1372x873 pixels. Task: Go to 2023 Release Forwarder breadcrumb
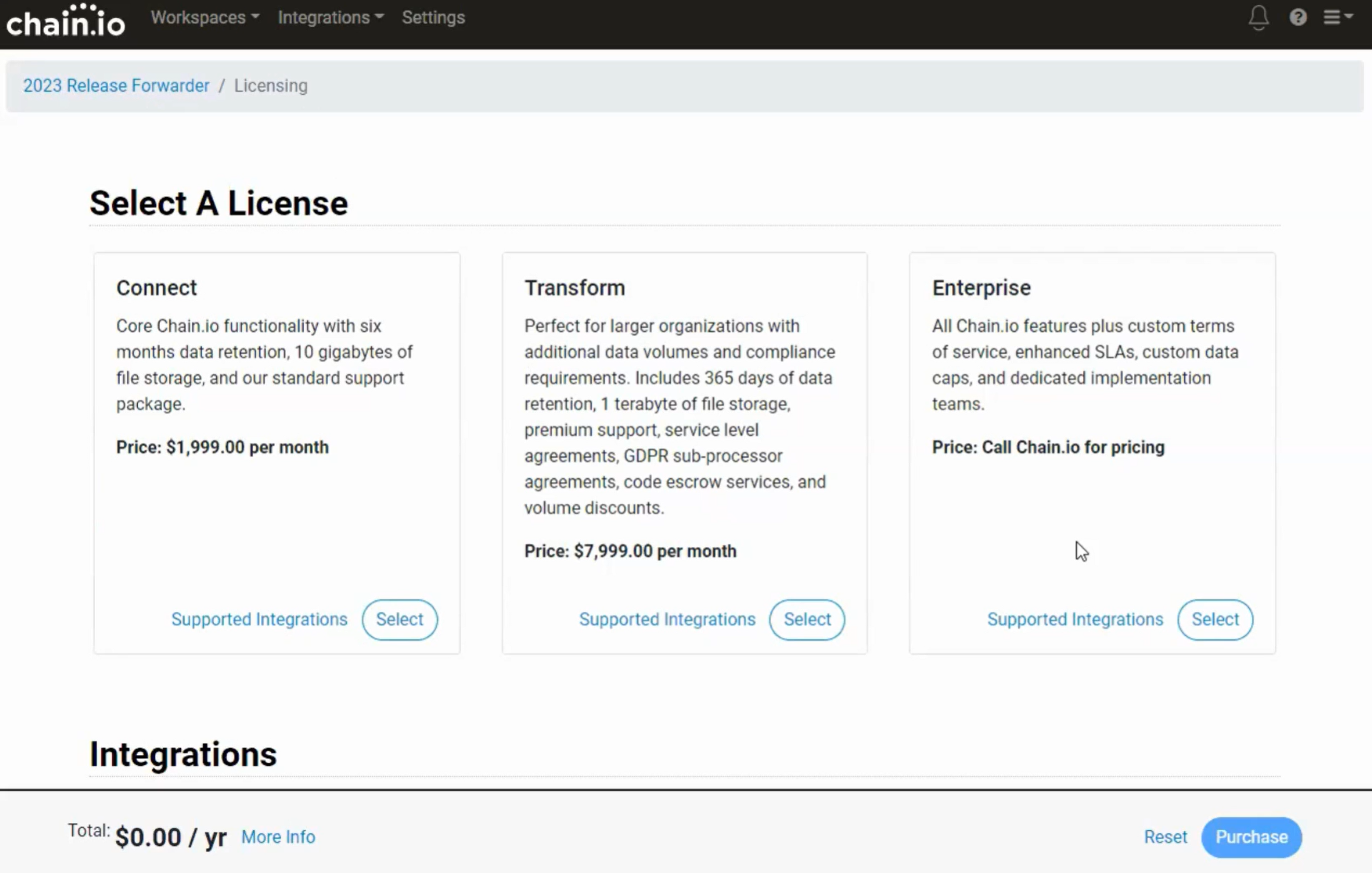click(116, 85)
